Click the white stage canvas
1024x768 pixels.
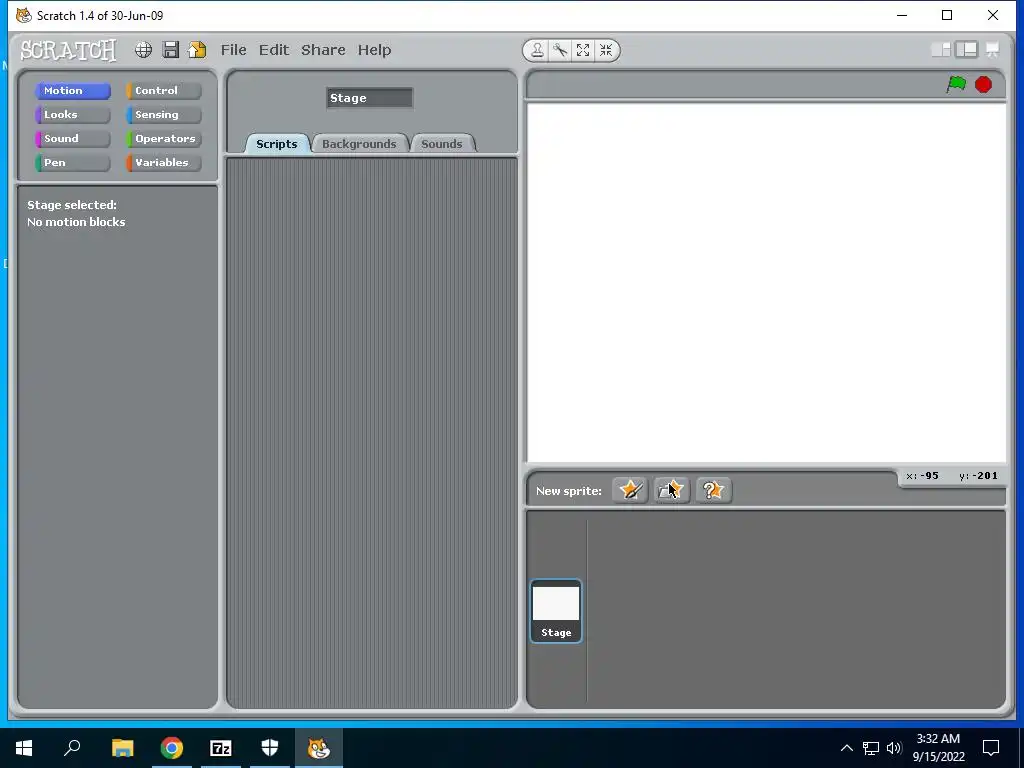pos(767,282)
